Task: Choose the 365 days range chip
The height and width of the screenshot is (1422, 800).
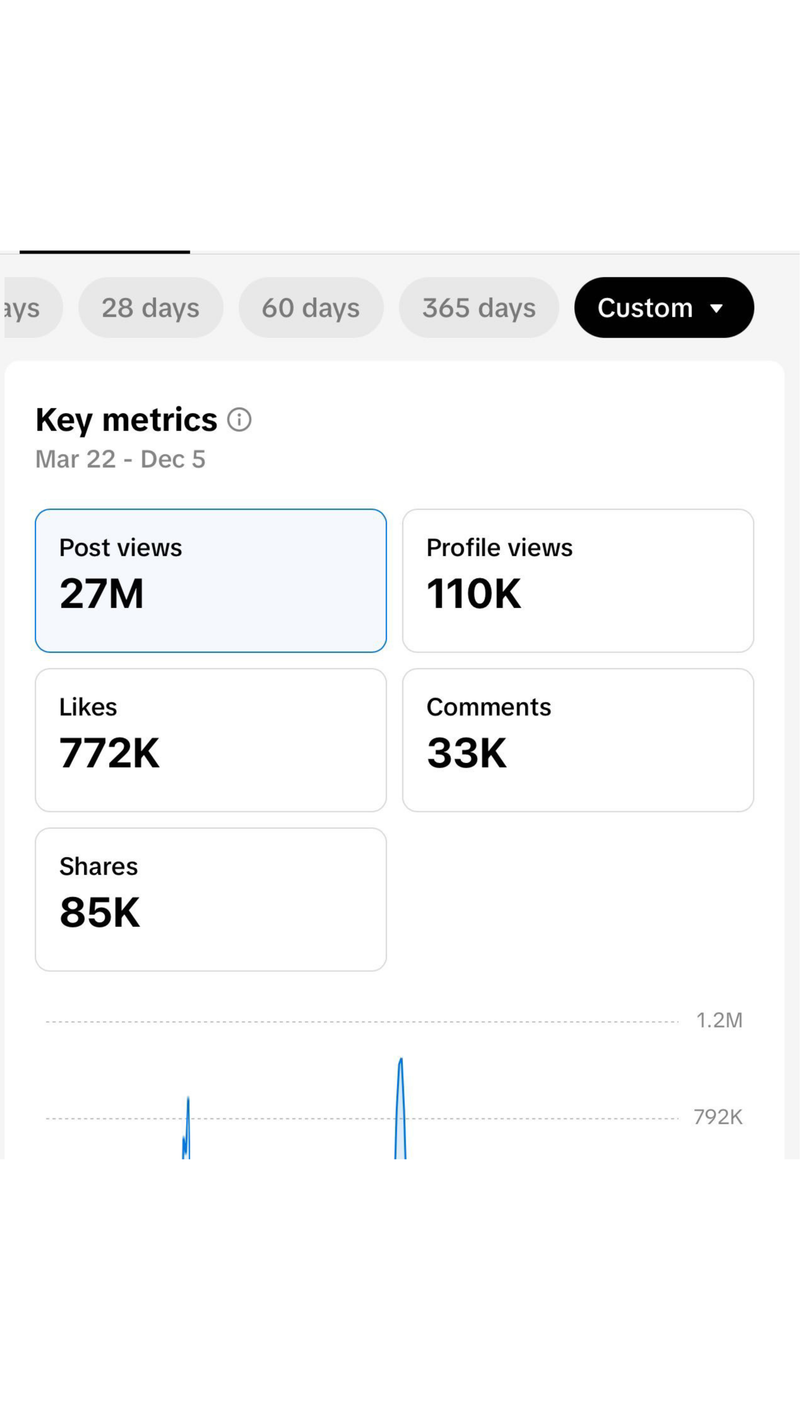Action: [x=478, y=308]
